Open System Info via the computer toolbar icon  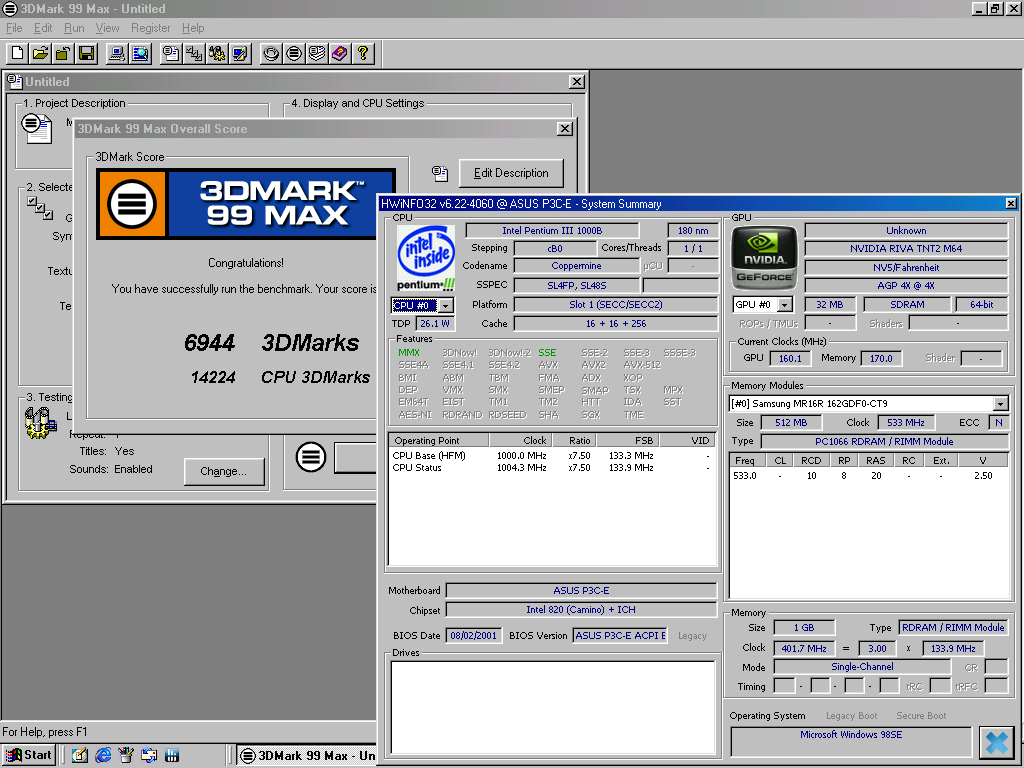point(117,53)
